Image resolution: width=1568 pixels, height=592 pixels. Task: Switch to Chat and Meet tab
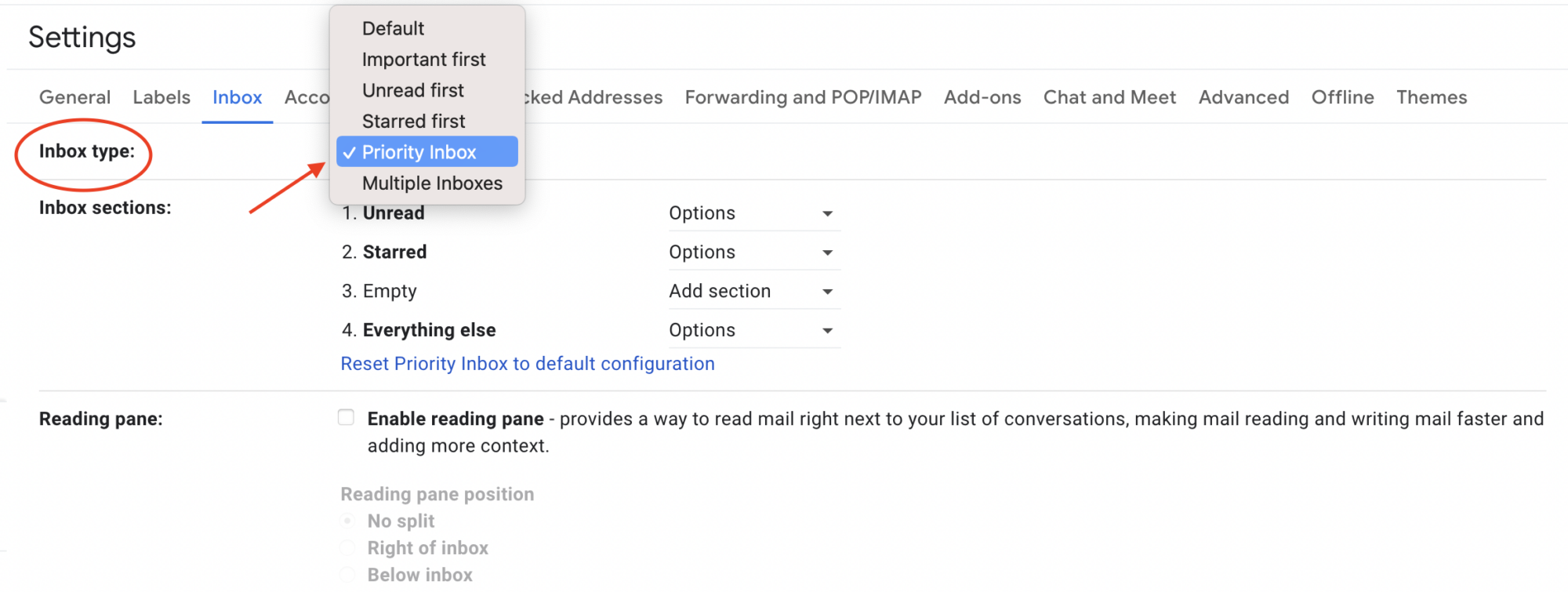pyautogui.click(x=1109, y=97)
